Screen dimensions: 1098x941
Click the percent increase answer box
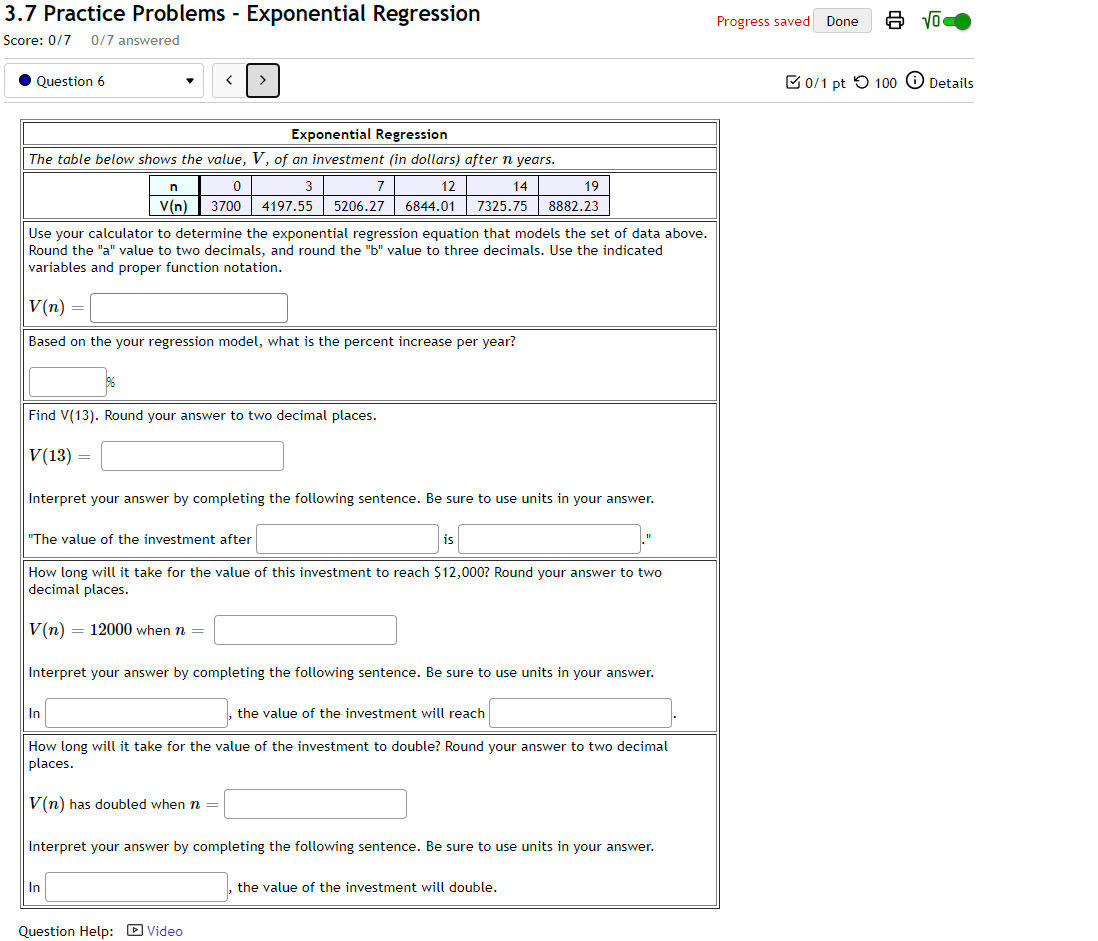click(x=67, y=381)
